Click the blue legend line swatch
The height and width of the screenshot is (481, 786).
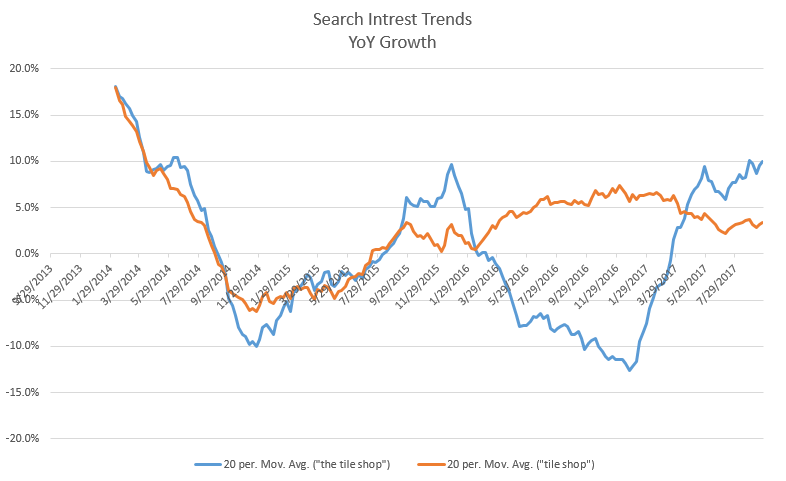click(x=208, y=465)
